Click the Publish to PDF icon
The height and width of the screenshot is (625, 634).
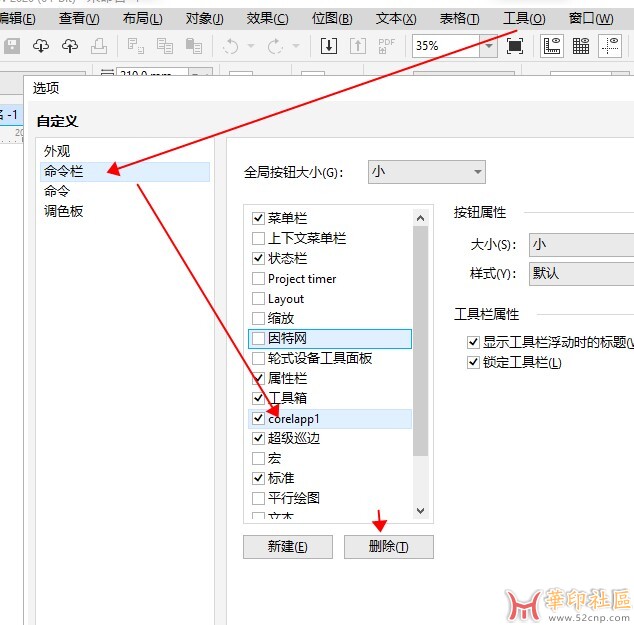(x=387, y=46)
